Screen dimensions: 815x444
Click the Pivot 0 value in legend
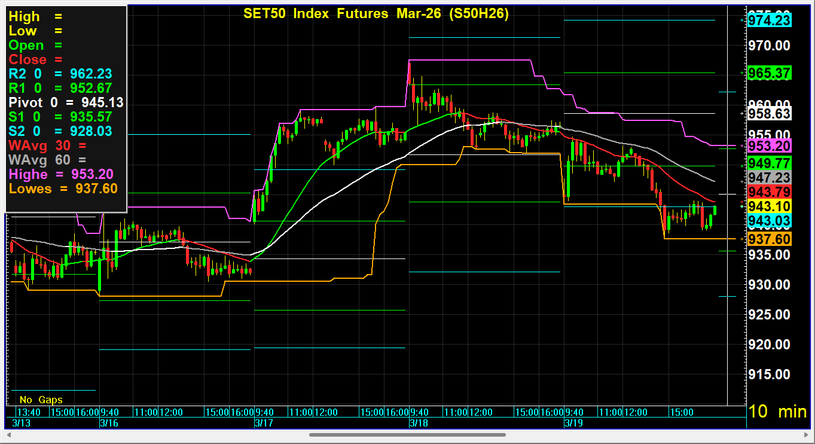(65, 102)
